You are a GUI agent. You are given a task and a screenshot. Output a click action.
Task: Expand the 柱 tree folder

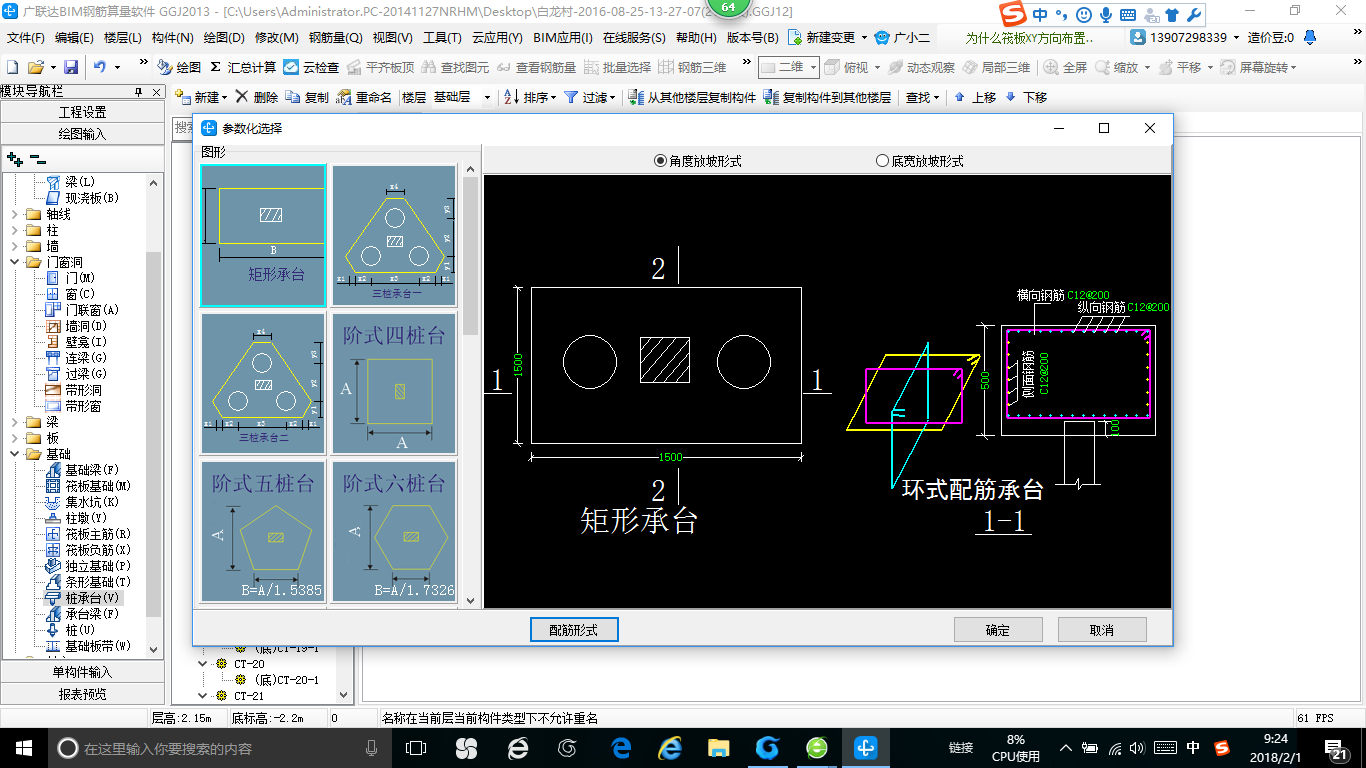point(14,230)
